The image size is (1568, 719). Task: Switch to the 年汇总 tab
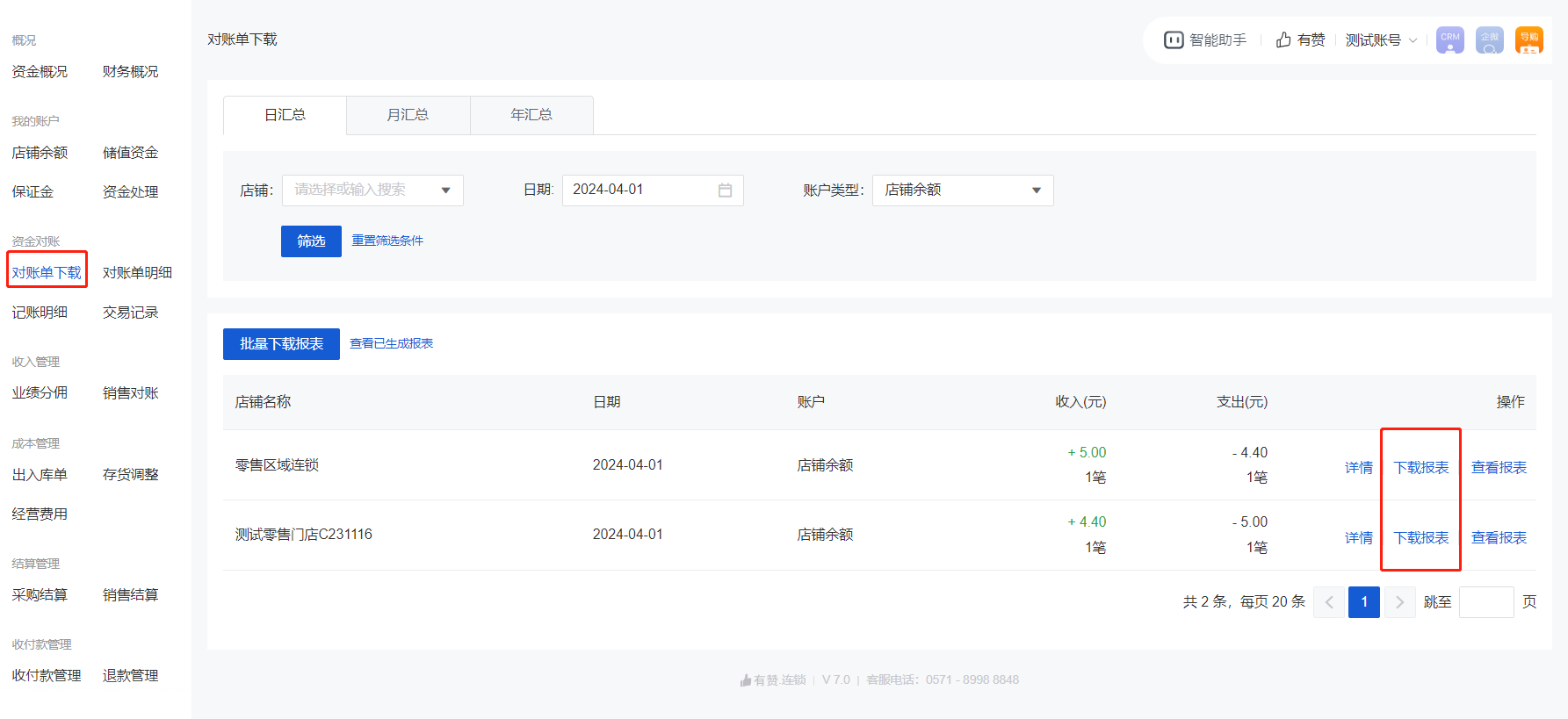point(531,115)
